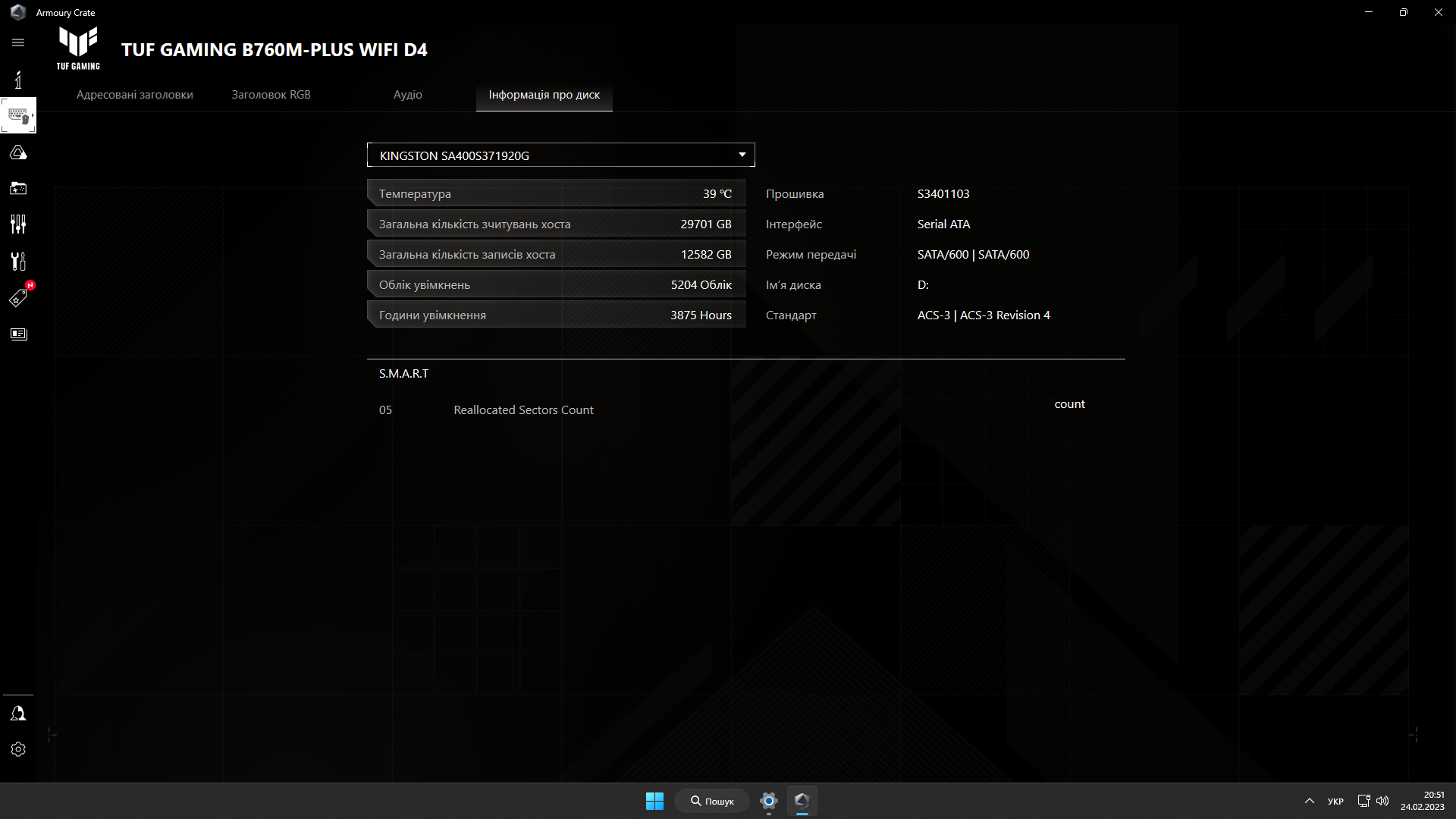Click the disk dropdown arrow

(742, 155)
